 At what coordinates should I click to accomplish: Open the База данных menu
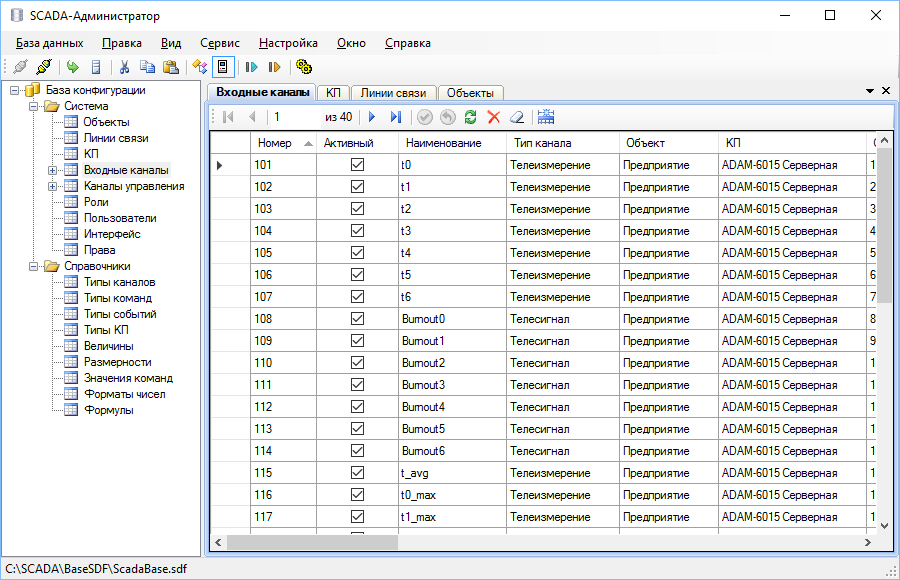49,43
